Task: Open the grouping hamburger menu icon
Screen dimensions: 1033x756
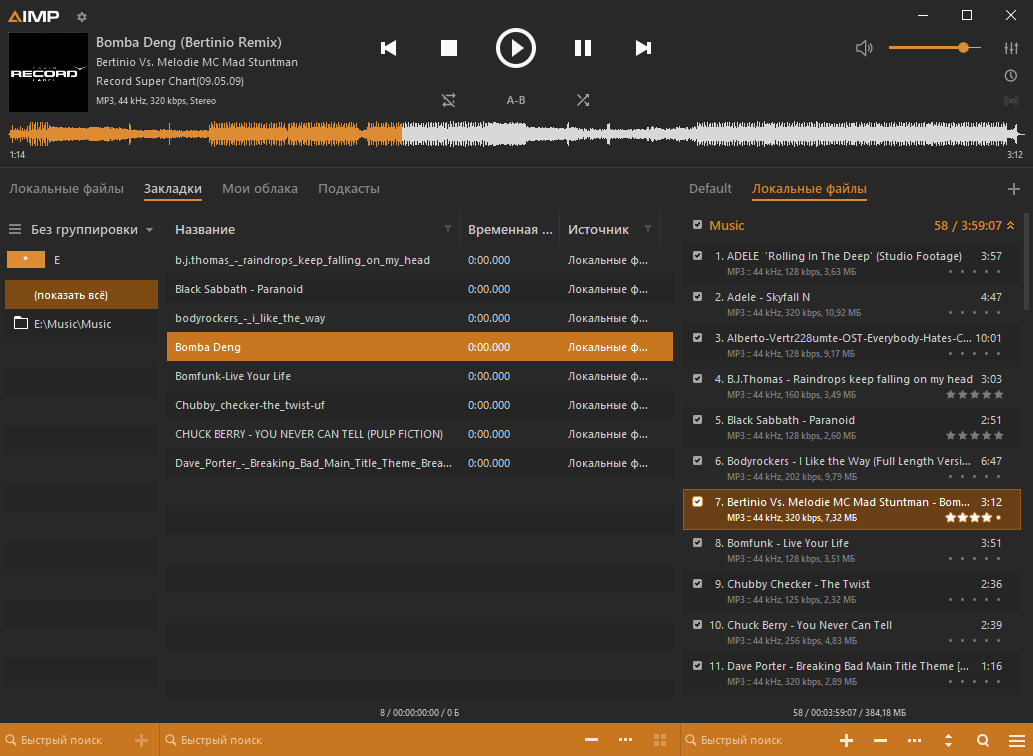Action: [15, 229]
